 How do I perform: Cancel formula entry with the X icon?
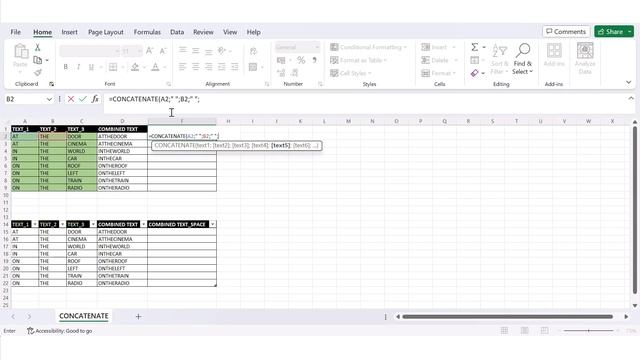(x=71, y=99)
